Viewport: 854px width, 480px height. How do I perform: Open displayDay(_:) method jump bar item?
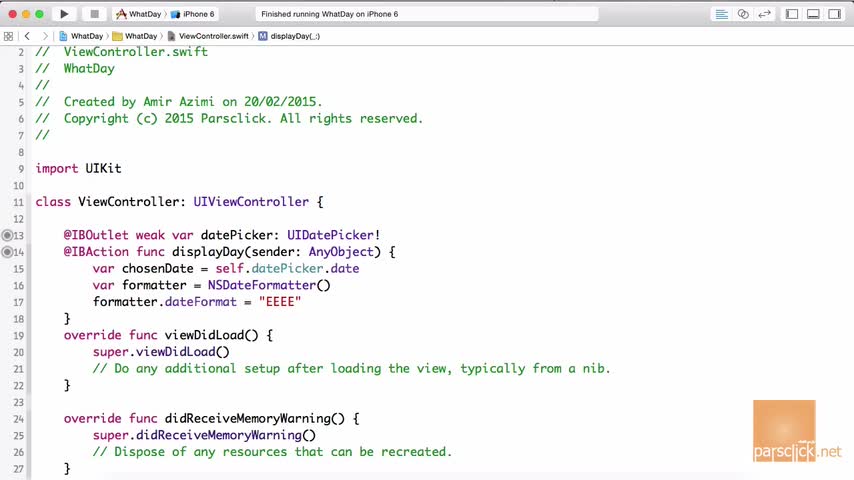pos(289,37)
